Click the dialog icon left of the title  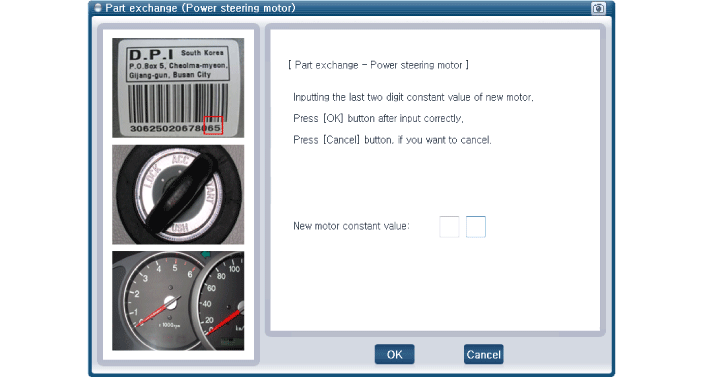(98, 8)
